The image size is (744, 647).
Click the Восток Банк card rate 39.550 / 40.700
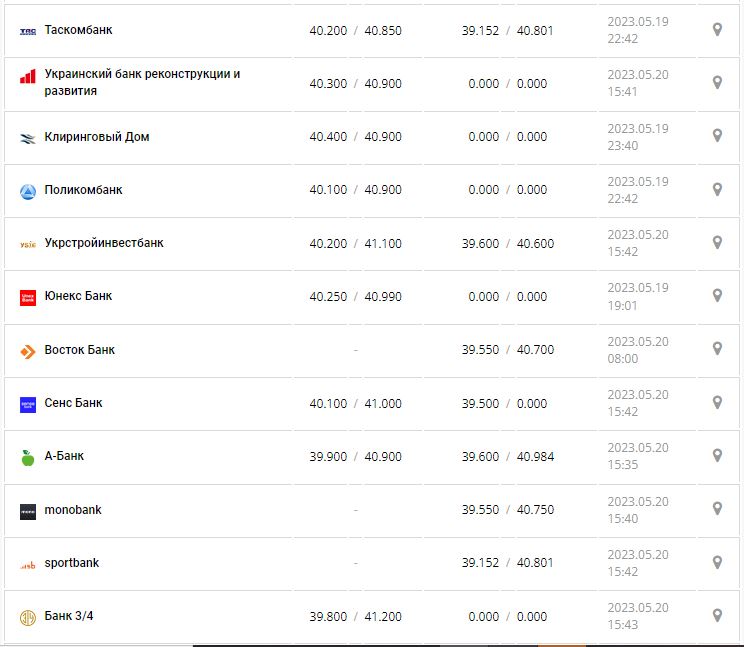507,350
